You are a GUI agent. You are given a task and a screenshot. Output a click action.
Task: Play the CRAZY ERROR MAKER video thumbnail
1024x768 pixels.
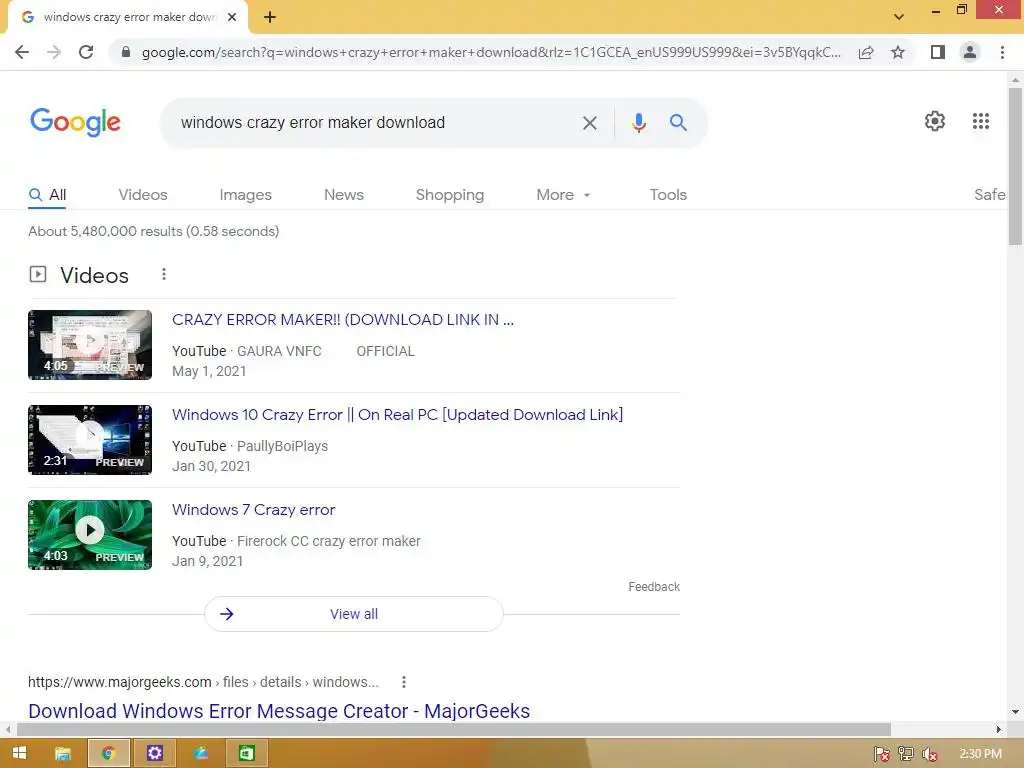point(90,345)
